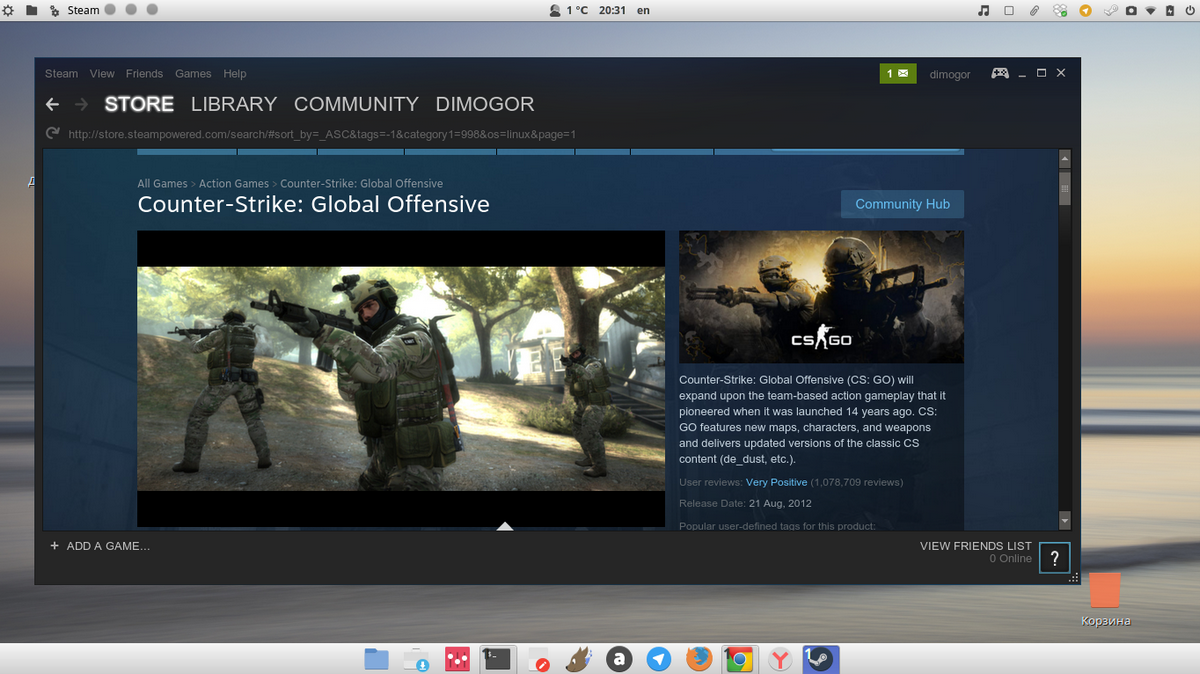This screenshot has height=674, width=1200.
Task: Open Yandex Browser from the dock
Action: pyautogui.click(x=780, y=659)
